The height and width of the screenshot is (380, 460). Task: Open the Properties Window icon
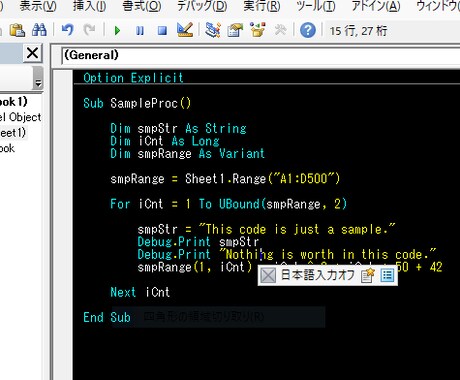point(235,30)
